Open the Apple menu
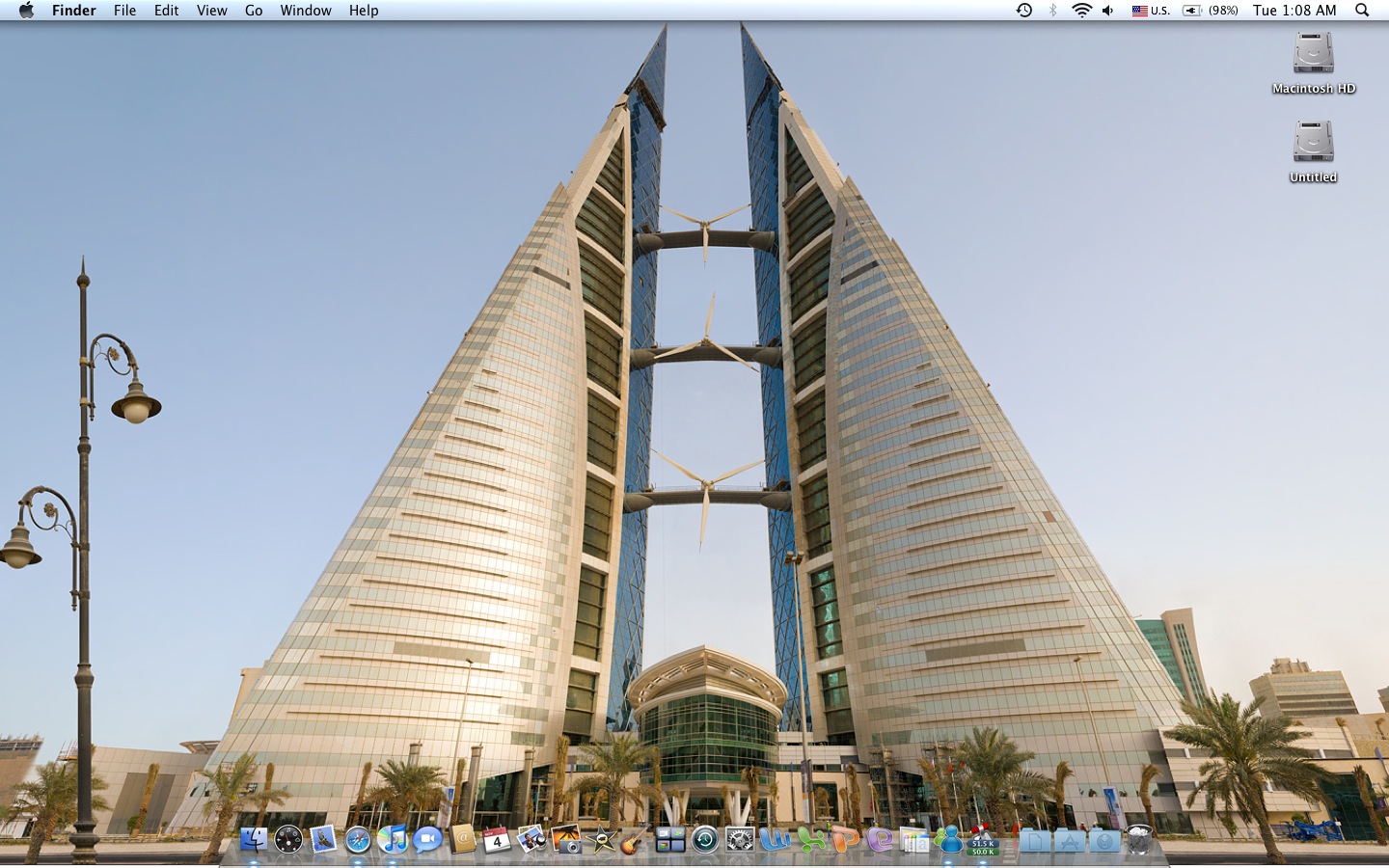Image resolution: width=1389 pixels, height=868 pixels. point(26,11)
